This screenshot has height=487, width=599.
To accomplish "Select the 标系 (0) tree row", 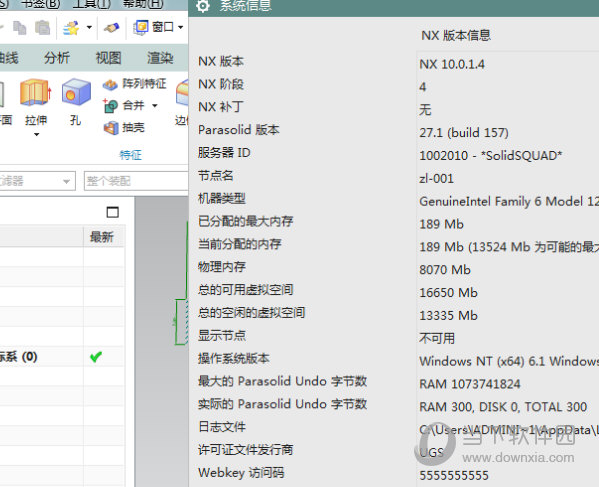I will (62, 357).
